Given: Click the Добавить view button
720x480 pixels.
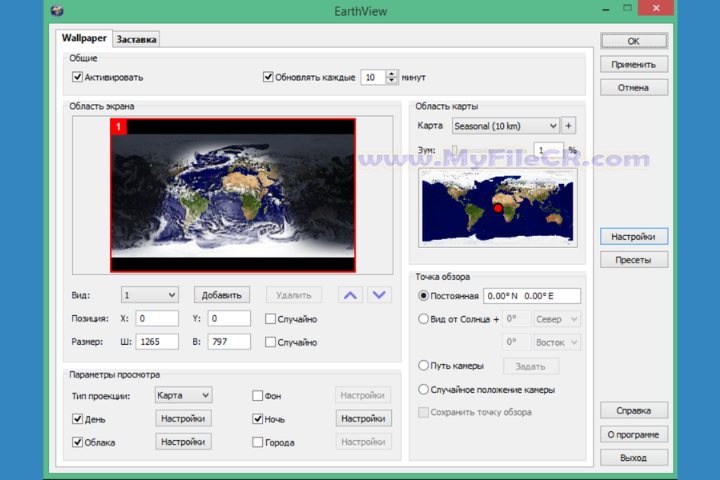Looking at the screenshot, I should pyautogui.click(x=222, y=295).
